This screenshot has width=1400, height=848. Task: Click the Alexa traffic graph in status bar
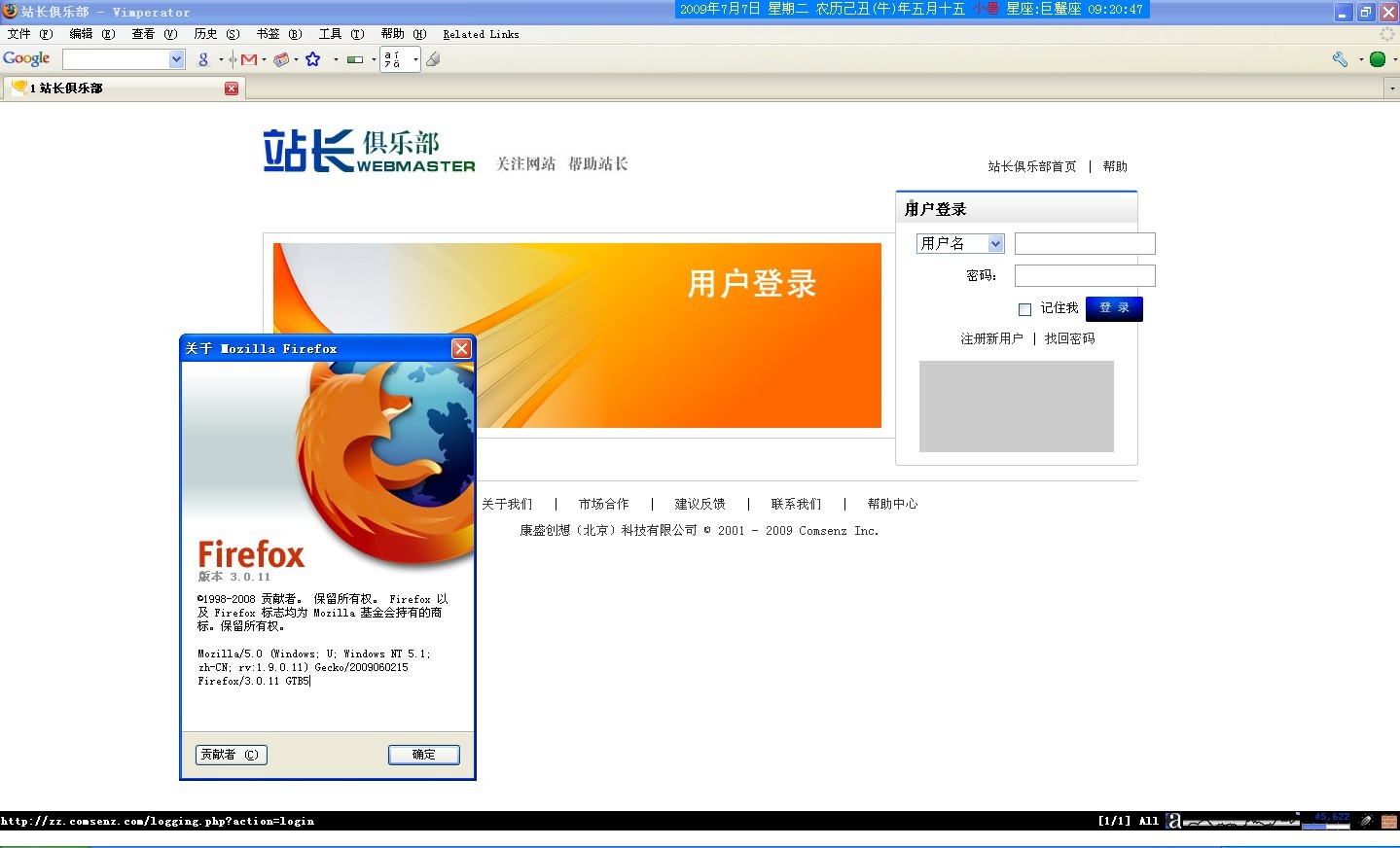(1241, 822)
